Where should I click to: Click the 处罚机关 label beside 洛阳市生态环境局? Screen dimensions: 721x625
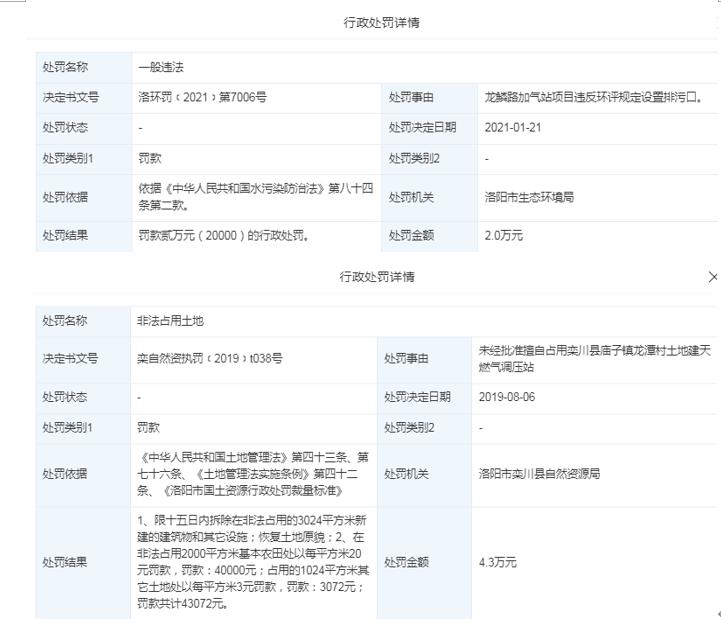(411, 197)
